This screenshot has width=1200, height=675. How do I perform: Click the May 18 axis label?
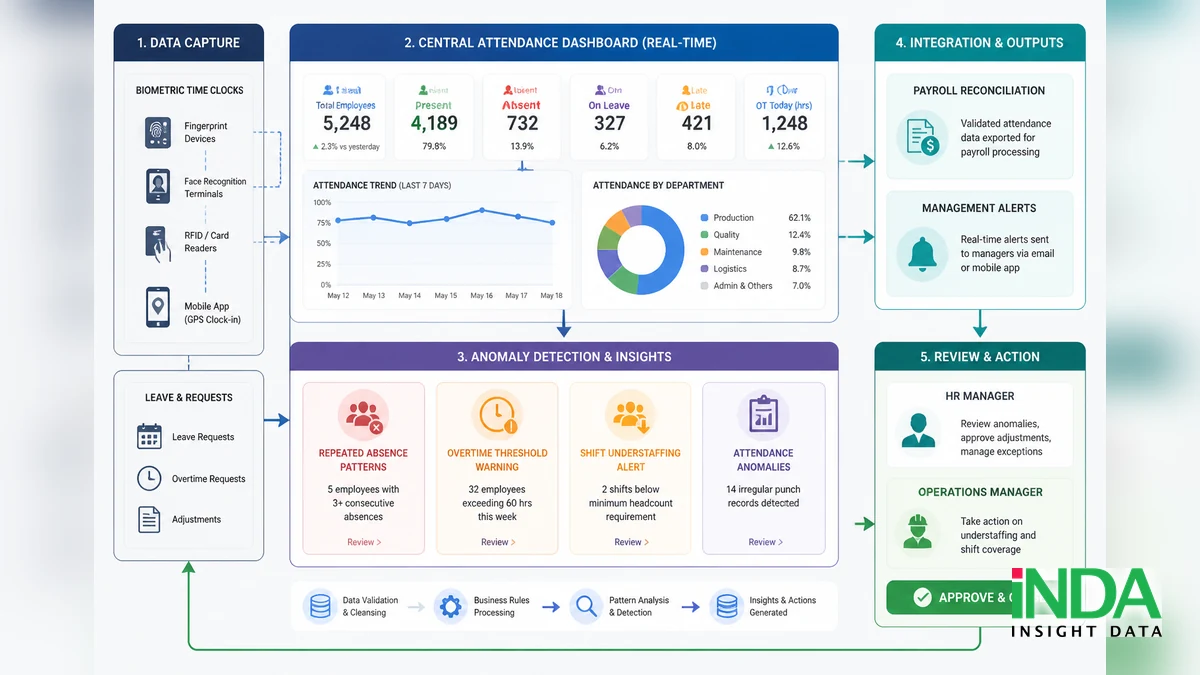(551, 296)
